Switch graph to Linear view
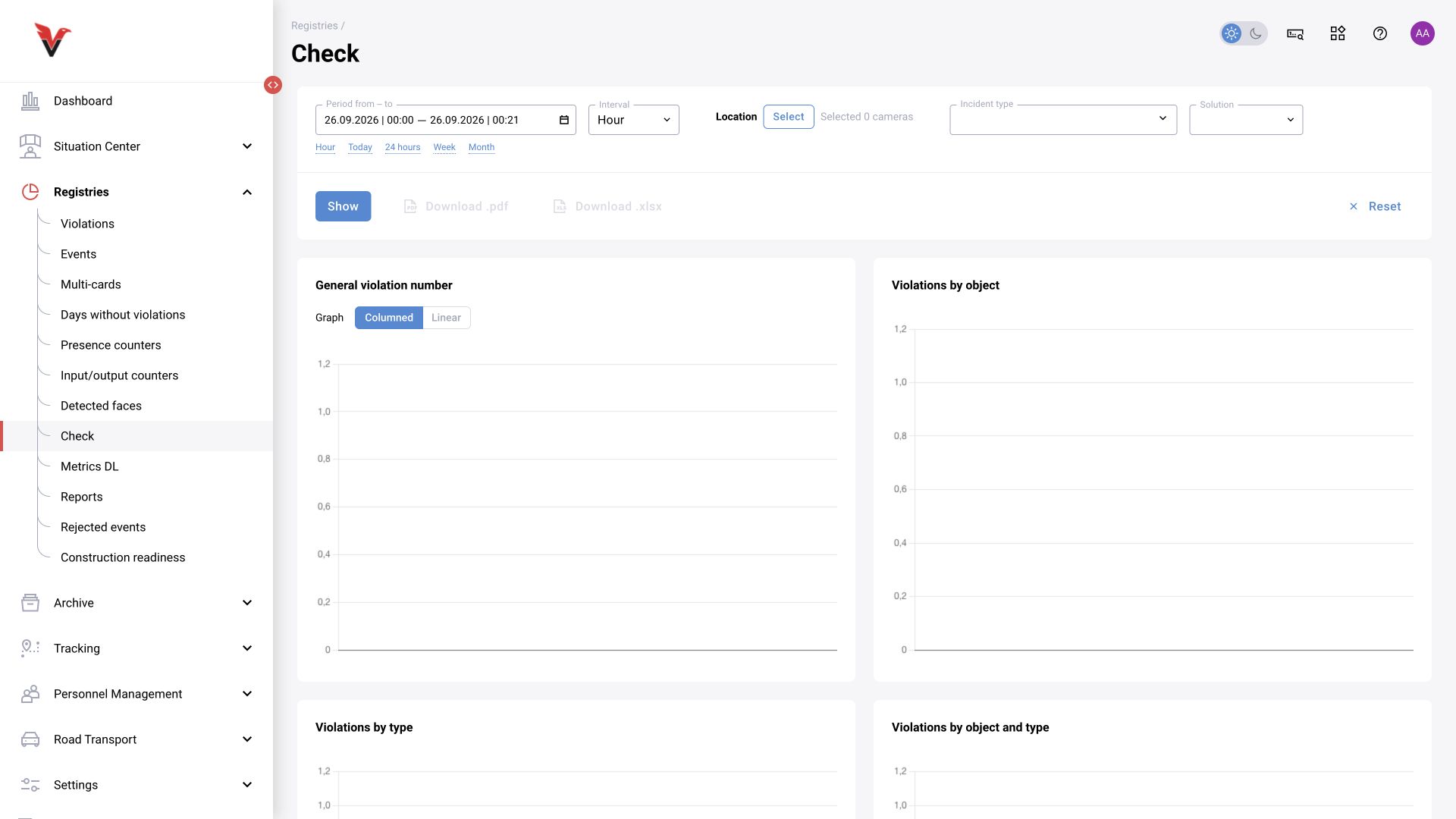This screenshot has width=1456, height=819. pyautogui.click(x=447, y=318)
